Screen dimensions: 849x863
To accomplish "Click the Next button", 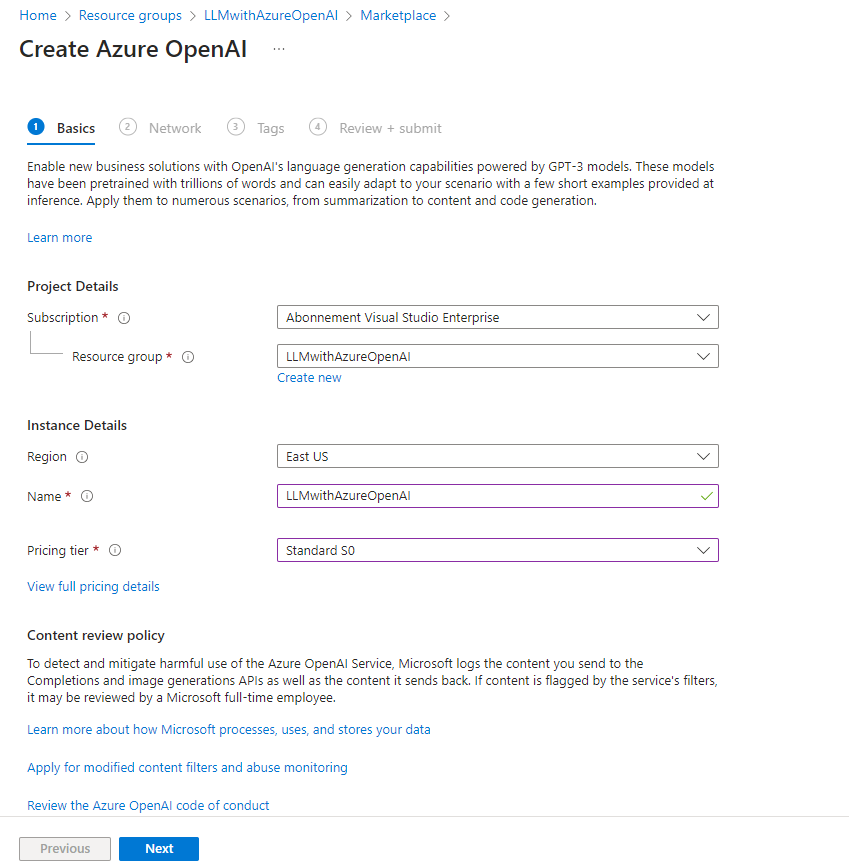I will [x=159, y=849].
